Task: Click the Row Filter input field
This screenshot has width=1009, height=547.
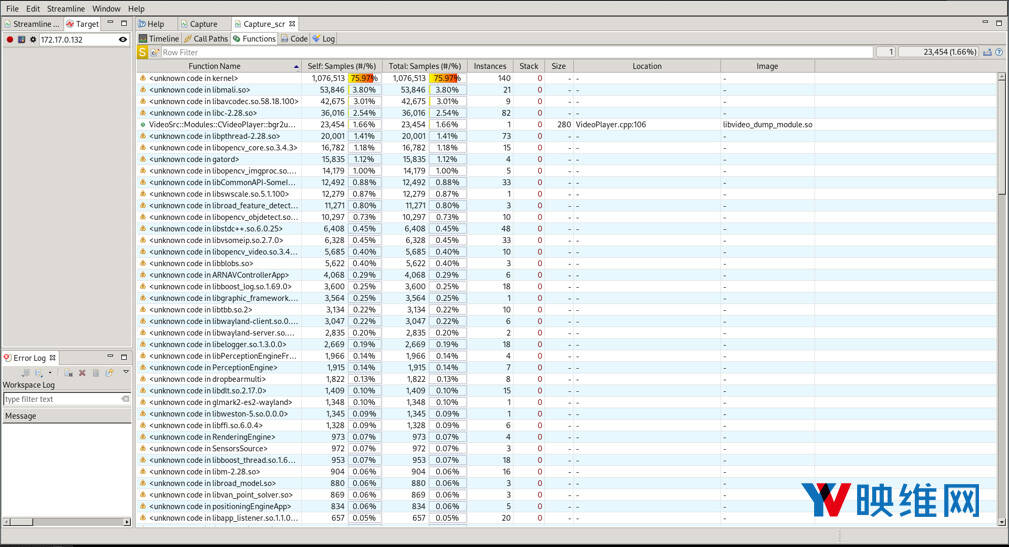Action: tap(500, 52)
